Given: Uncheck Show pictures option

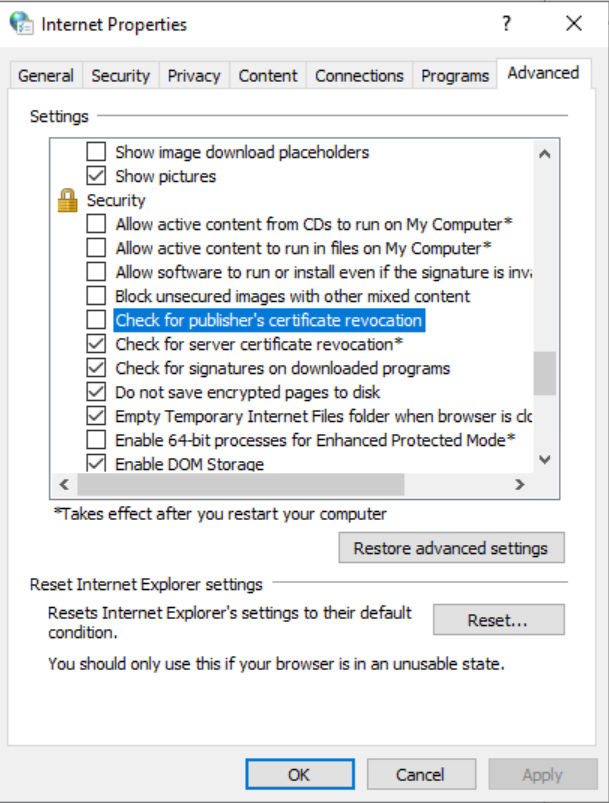Looking at the screenshot, I should pos(96,176).
